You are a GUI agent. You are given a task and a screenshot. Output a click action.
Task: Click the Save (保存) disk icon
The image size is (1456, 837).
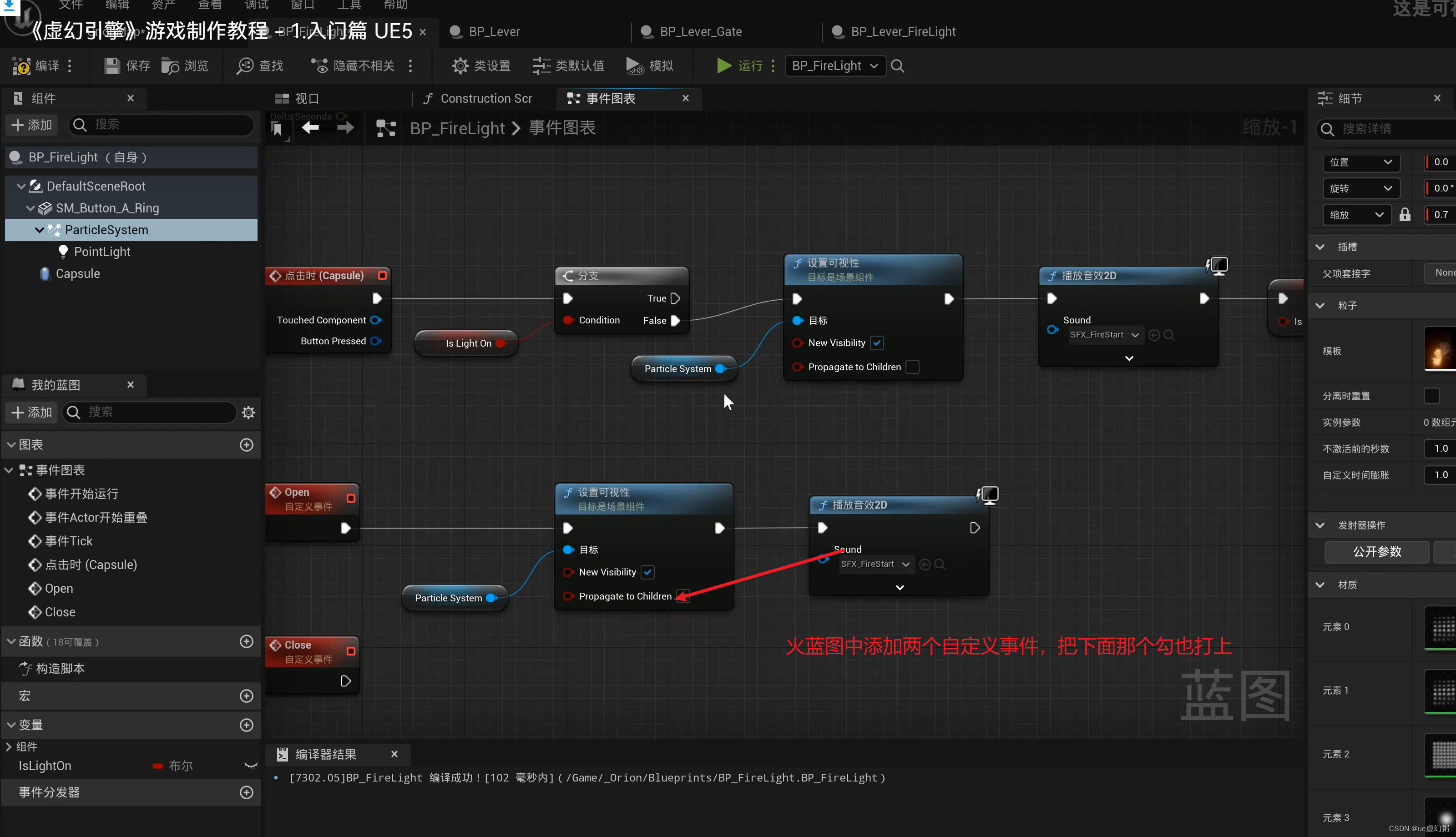(x=111, y=66)
